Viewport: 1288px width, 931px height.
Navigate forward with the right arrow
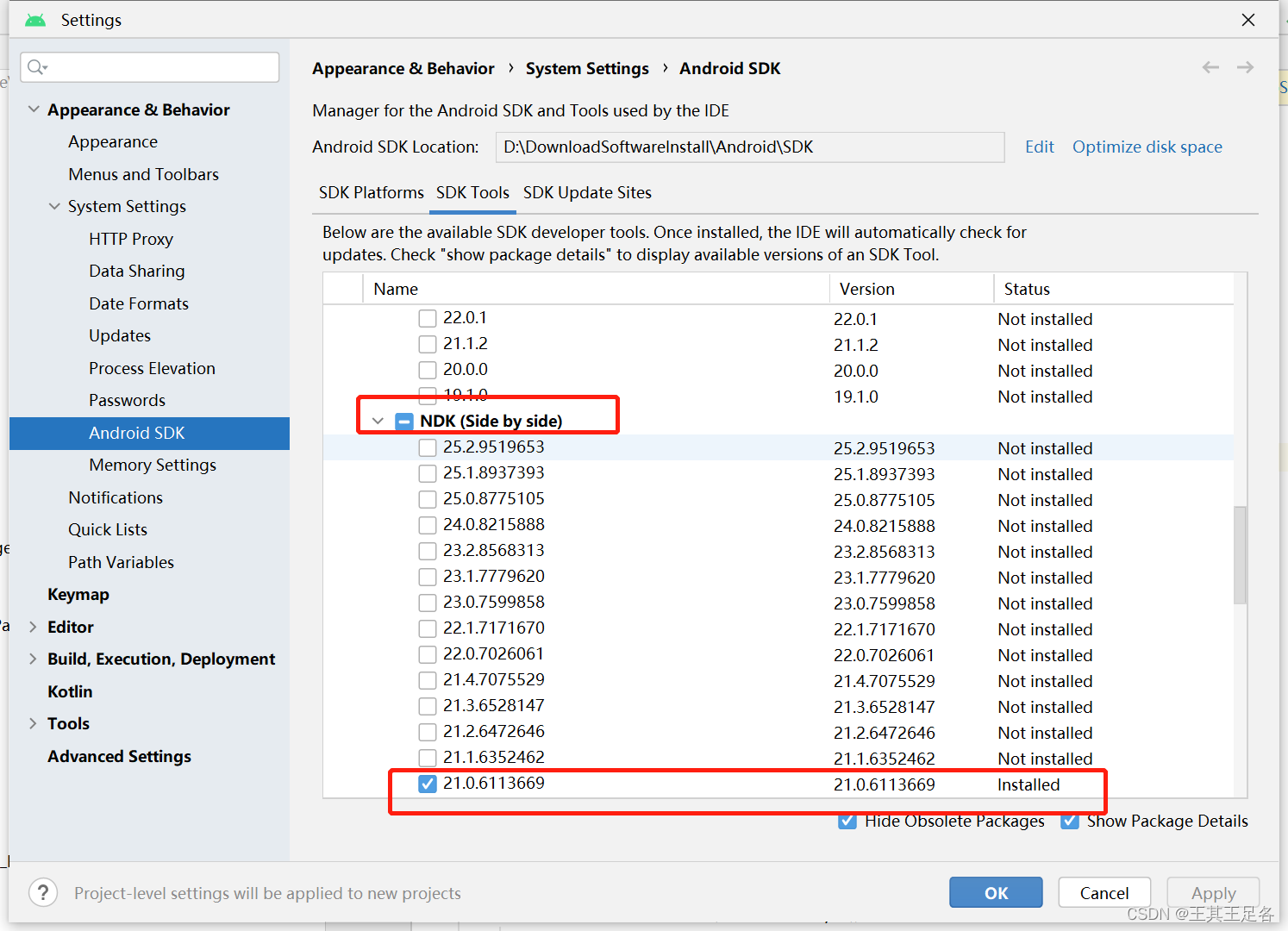point(1245,67)
